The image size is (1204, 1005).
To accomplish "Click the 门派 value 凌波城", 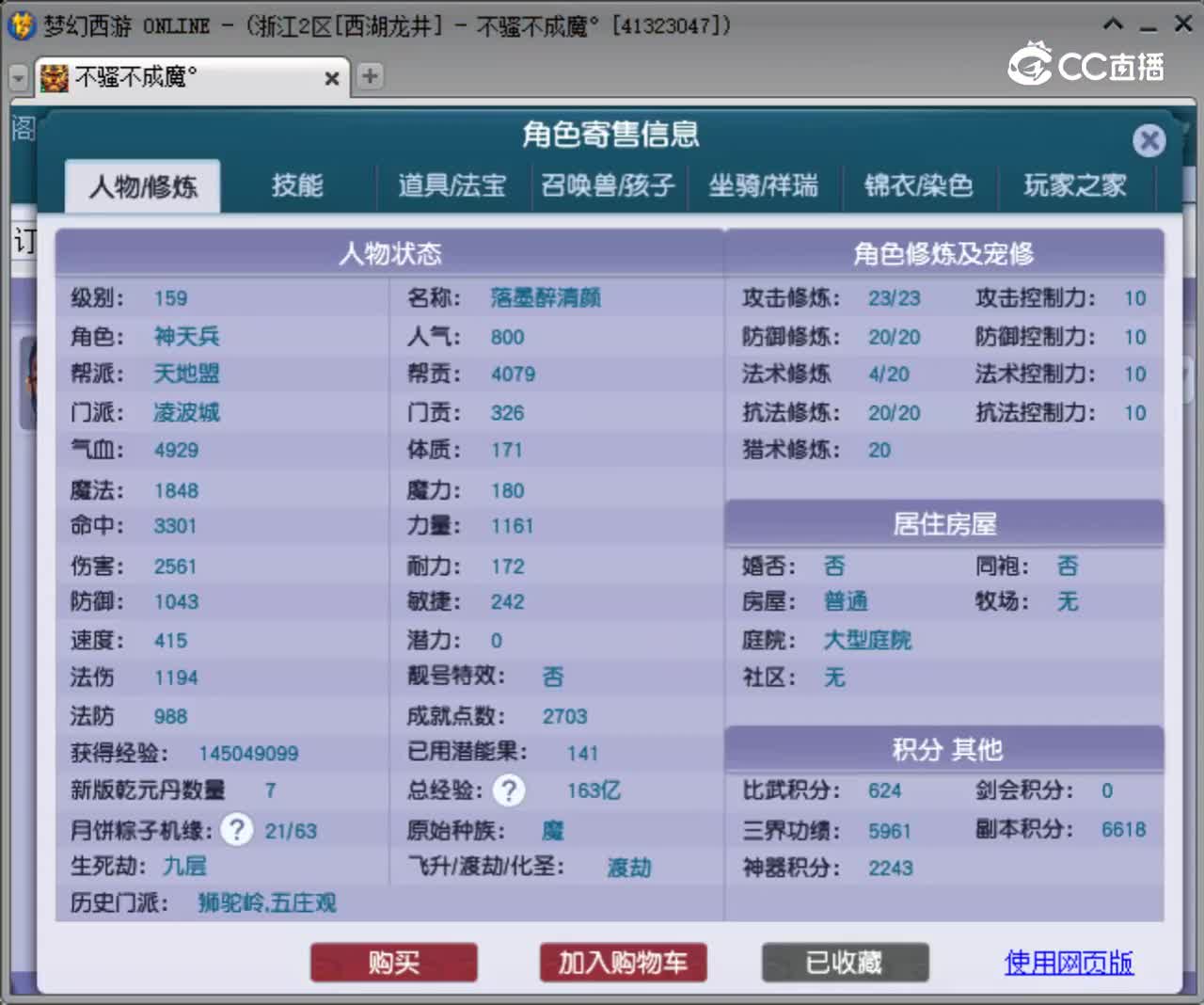I will pos(187,412).
